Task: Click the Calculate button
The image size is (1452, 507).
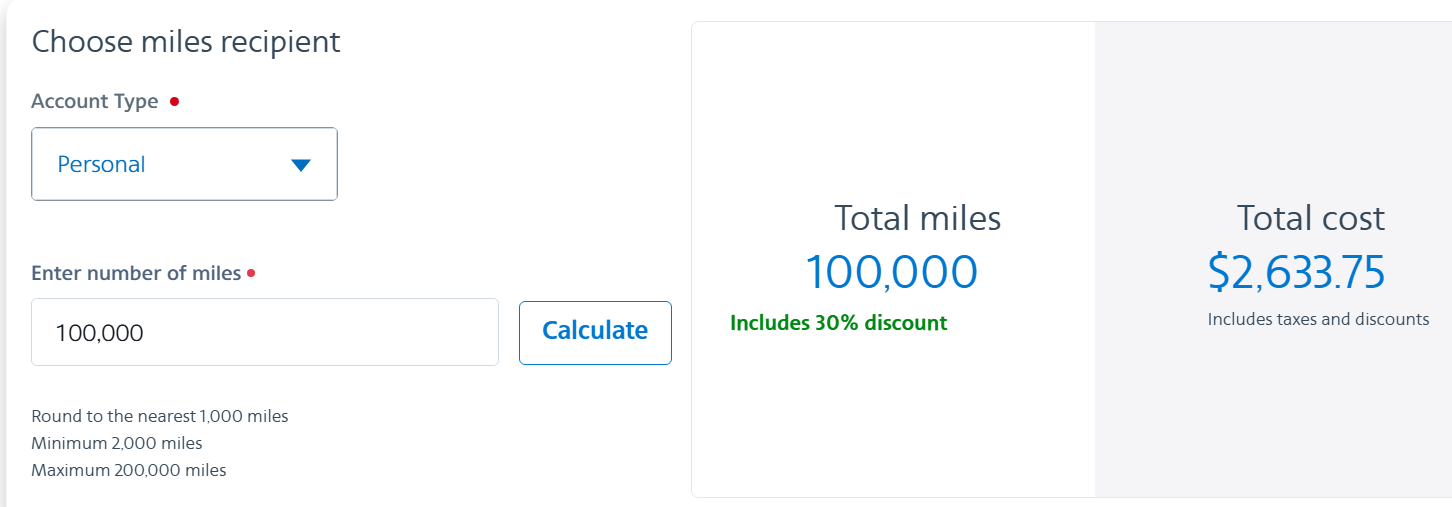Action: click(x=595, y=332)
